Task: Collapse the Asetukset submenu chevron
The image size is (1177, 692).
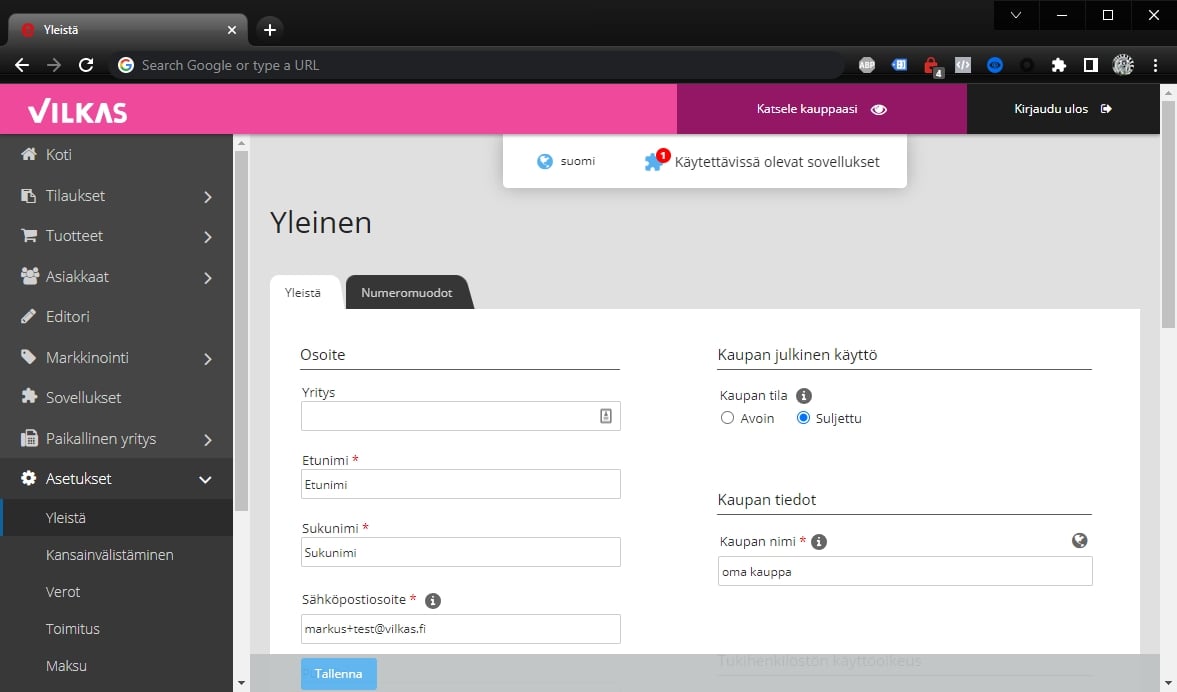Action: 205,480
